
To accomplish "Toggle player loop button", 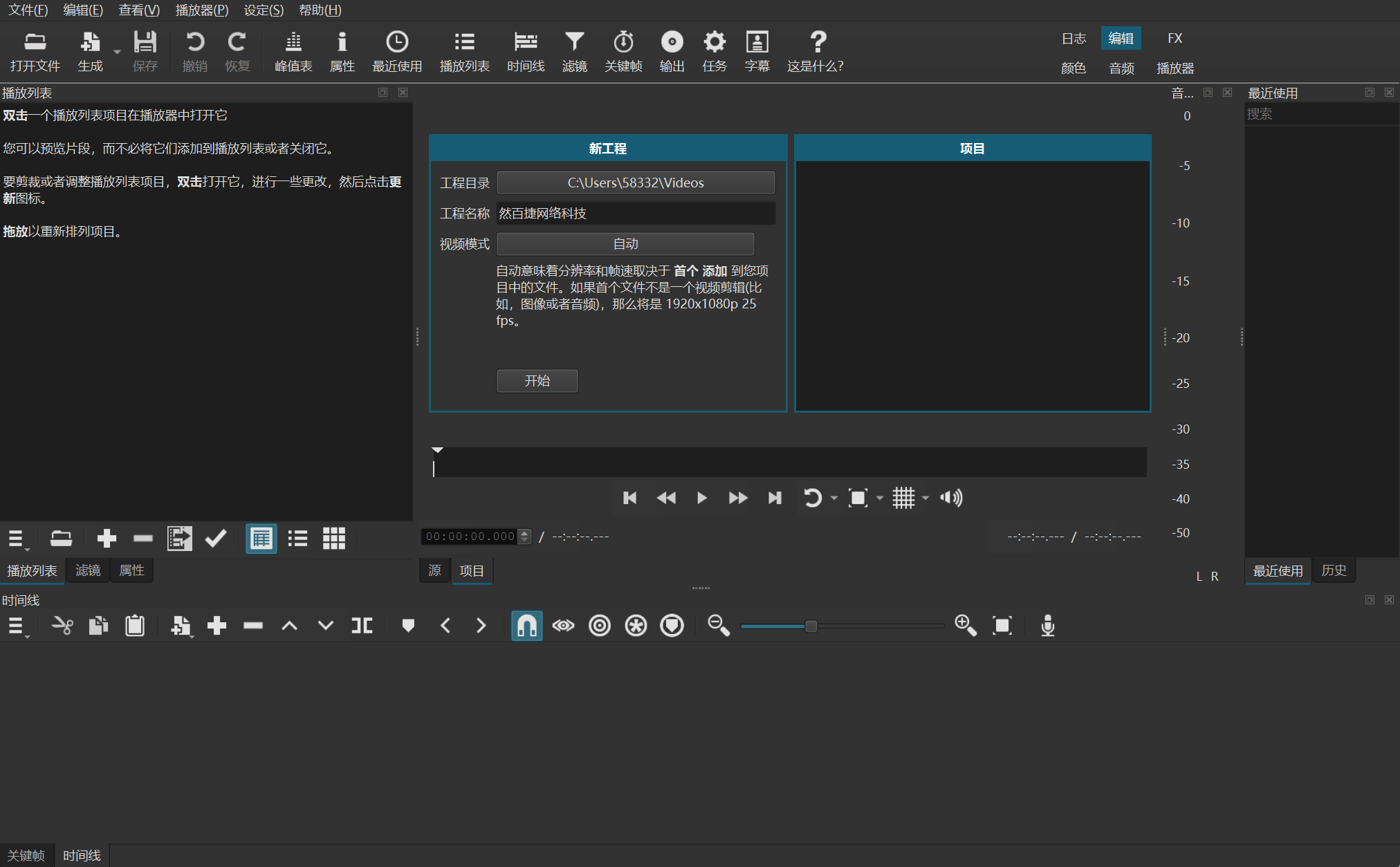I will point(813,498).
